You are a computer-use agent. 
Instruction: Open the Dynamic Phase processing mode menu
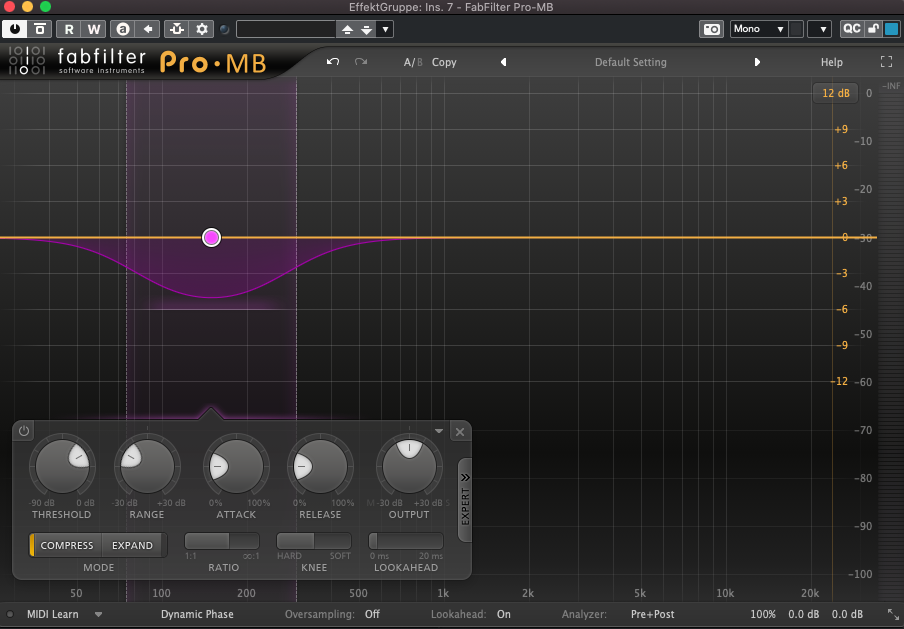197,615
